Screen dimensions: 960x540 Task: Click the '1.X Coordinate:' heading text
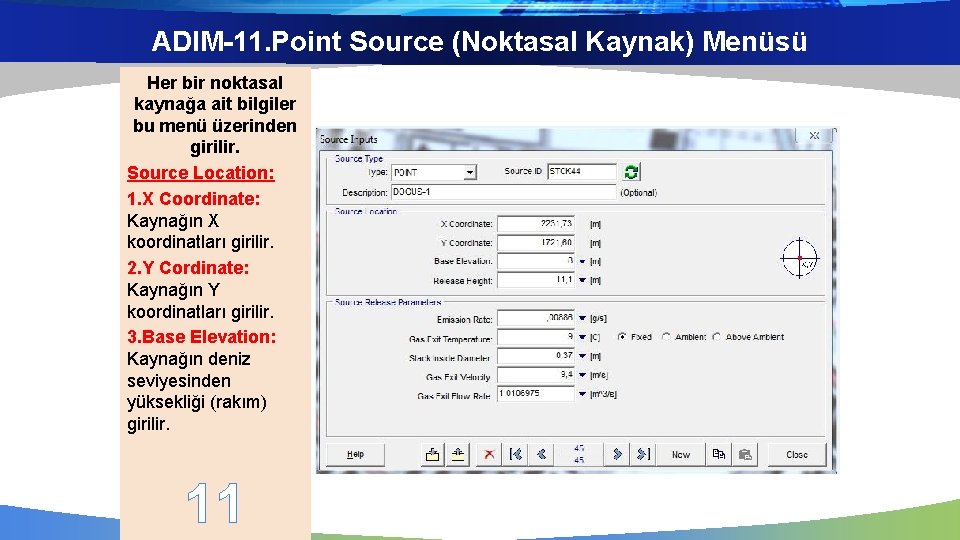193,199
